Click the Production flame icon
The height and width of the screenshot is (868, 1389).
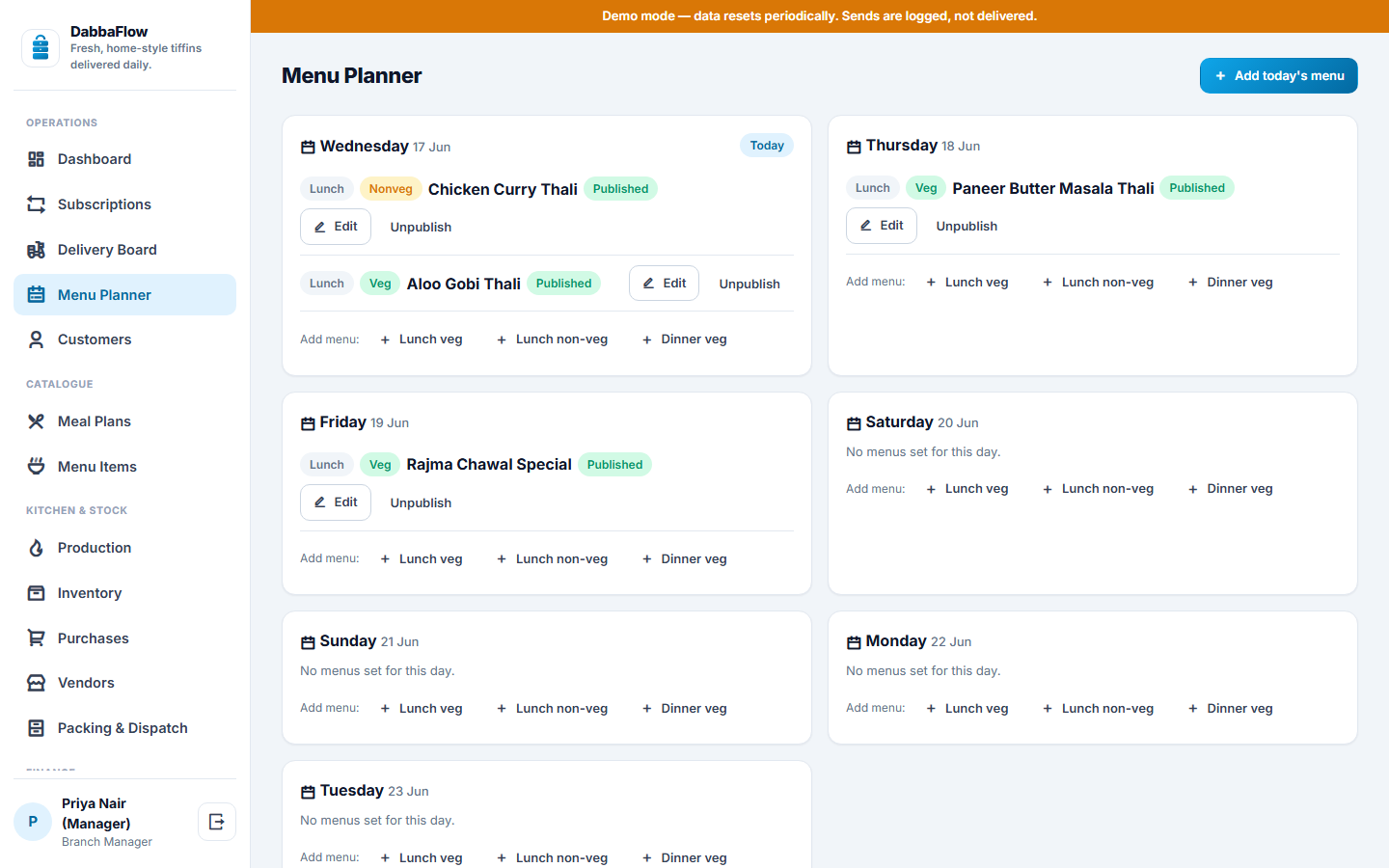coord(36,548)
